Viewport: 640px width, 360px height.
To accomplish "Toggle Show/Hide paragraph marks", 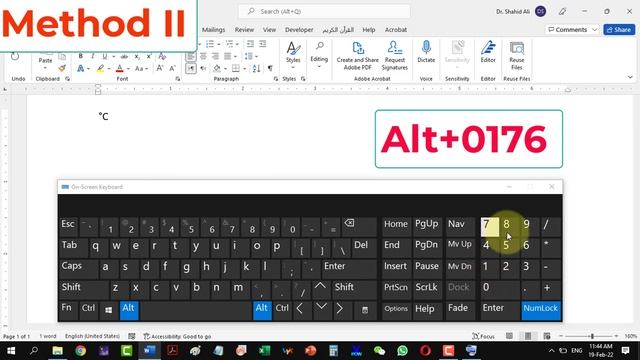I will click(270, 68).
